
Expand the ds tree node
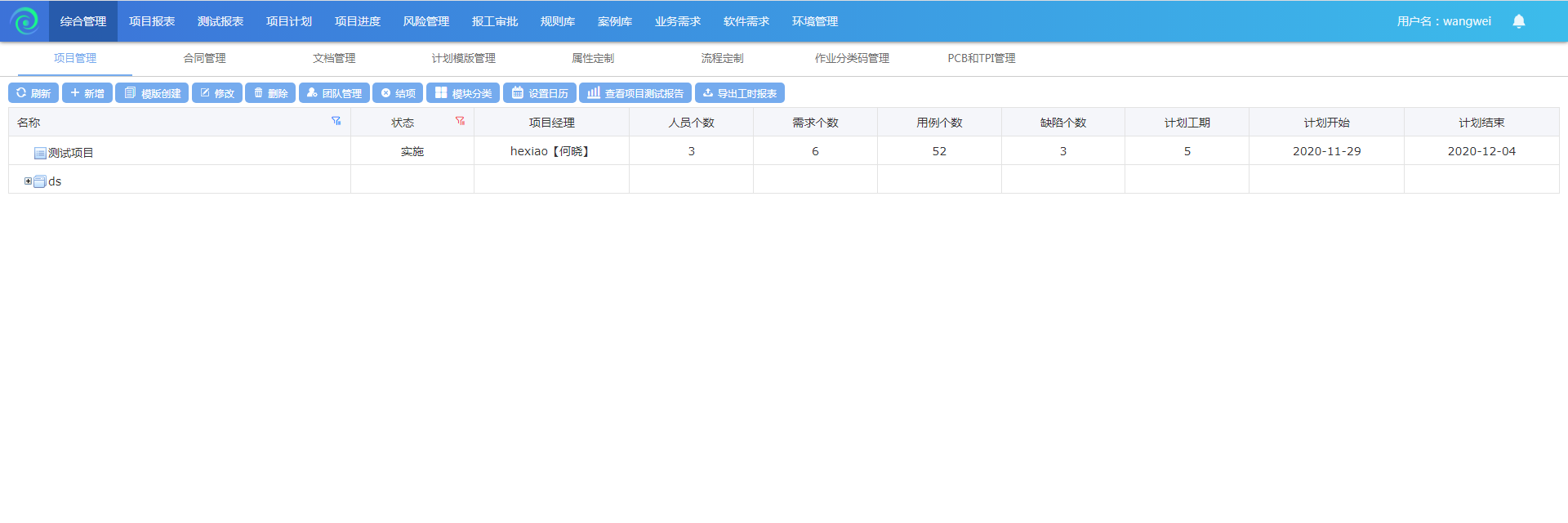click(28, 181)
